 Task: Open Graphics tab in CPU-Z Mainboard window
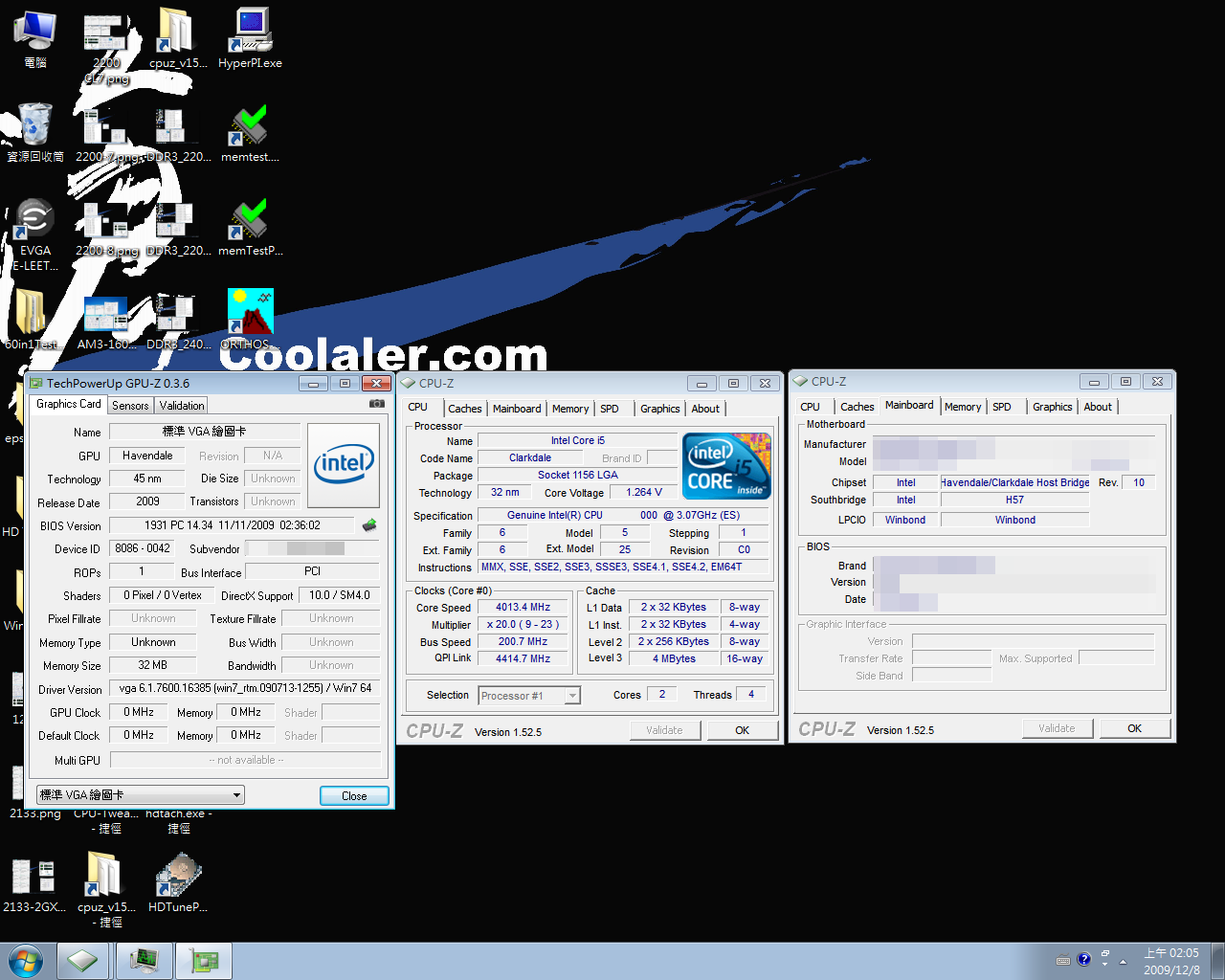click(x=1053, y=407)
